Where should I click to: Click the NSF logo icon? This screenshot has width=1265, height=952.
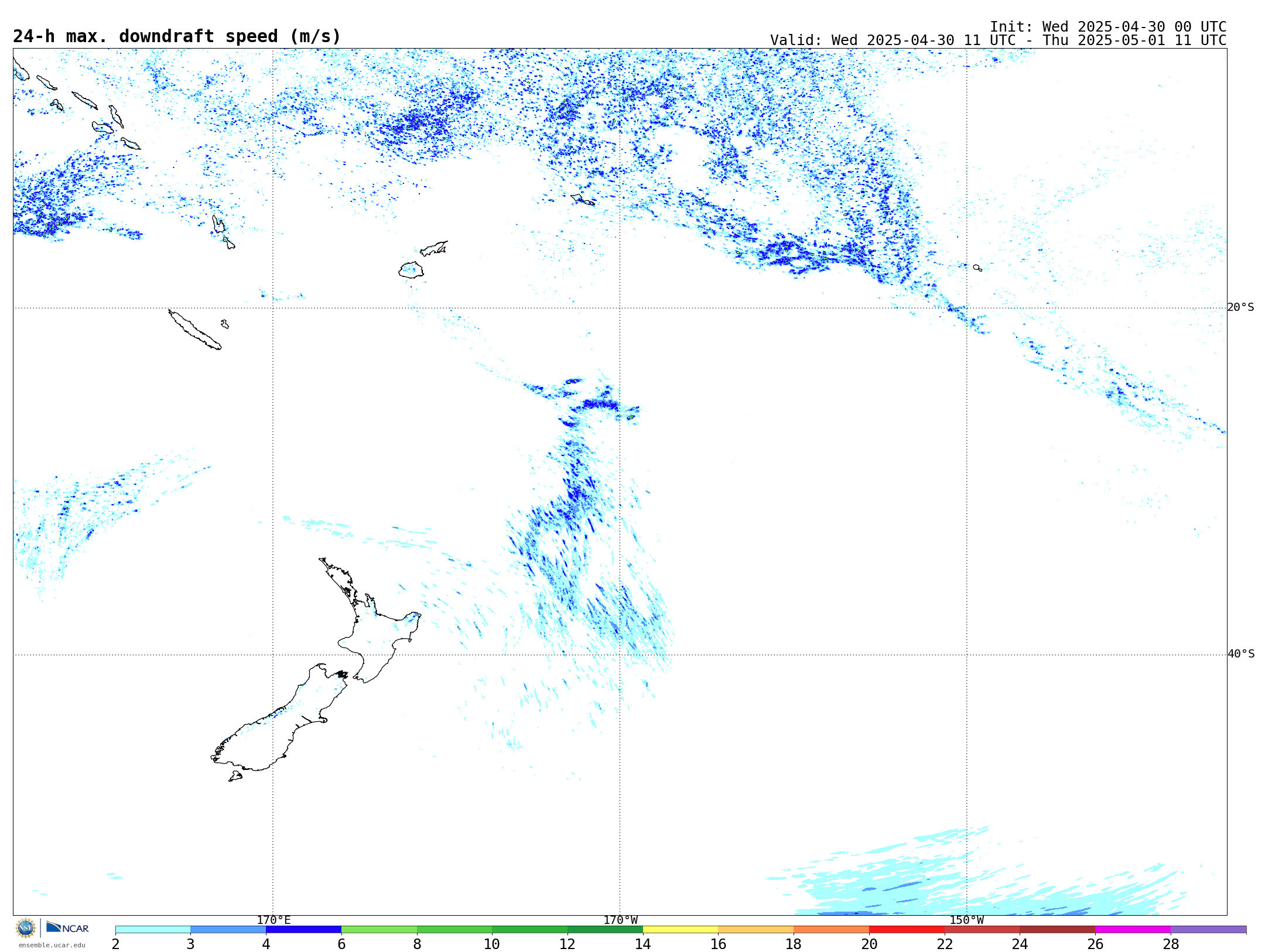(x=26, y=928)
